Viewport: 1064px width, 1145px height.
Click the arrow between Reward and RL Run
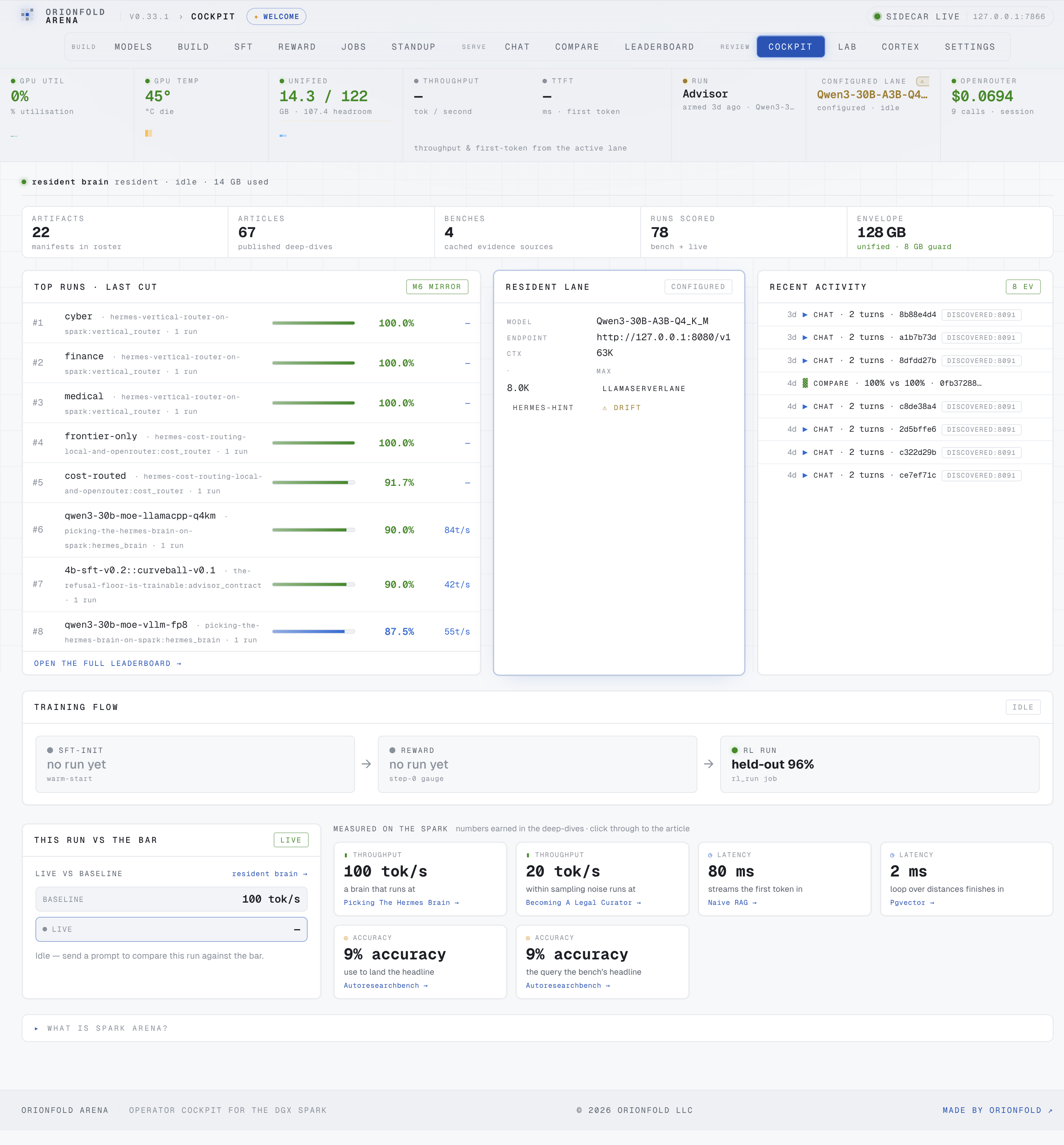(708, 764)
